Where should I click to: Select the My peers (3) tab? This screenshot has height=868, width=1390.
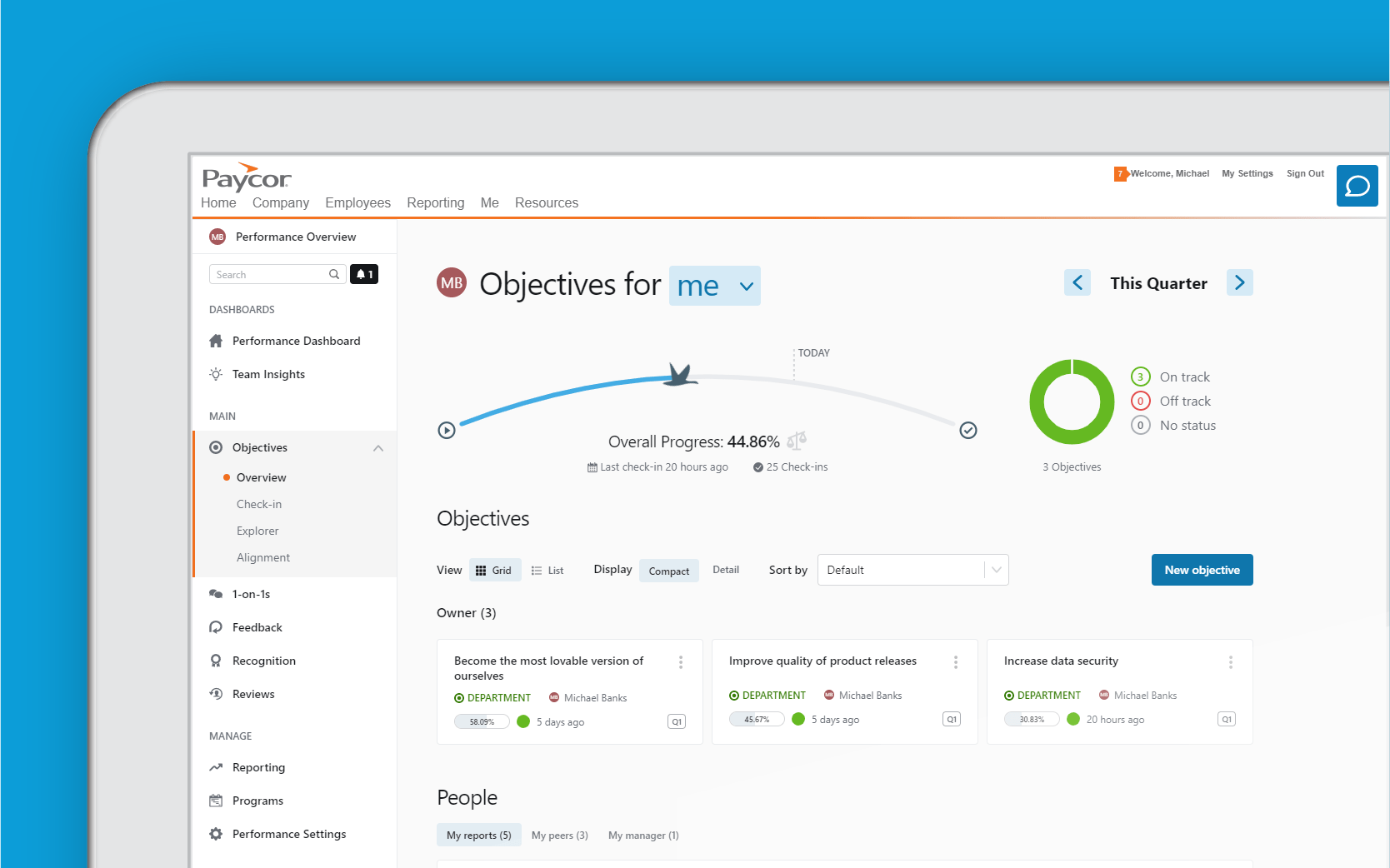pyautogui.click(x=560, y=835)
